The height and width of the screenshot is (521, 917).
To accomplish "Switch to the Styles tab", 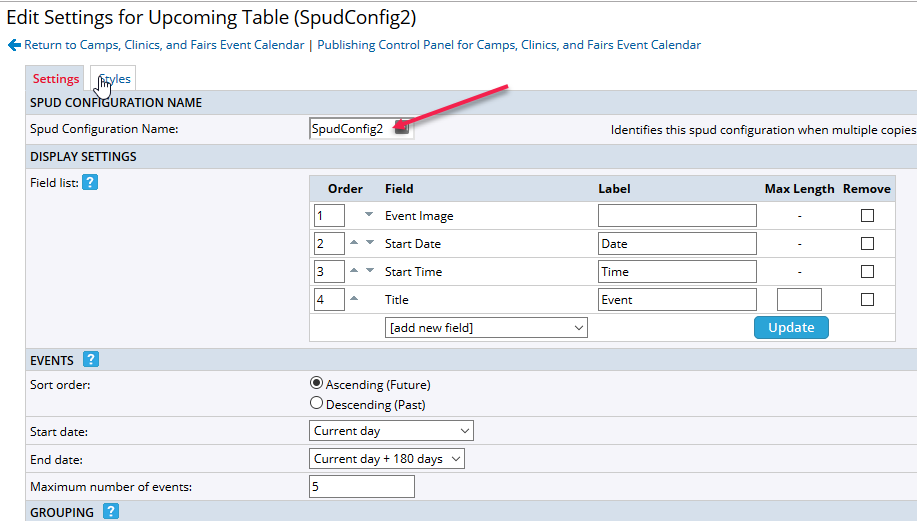I will coord(114,79).
